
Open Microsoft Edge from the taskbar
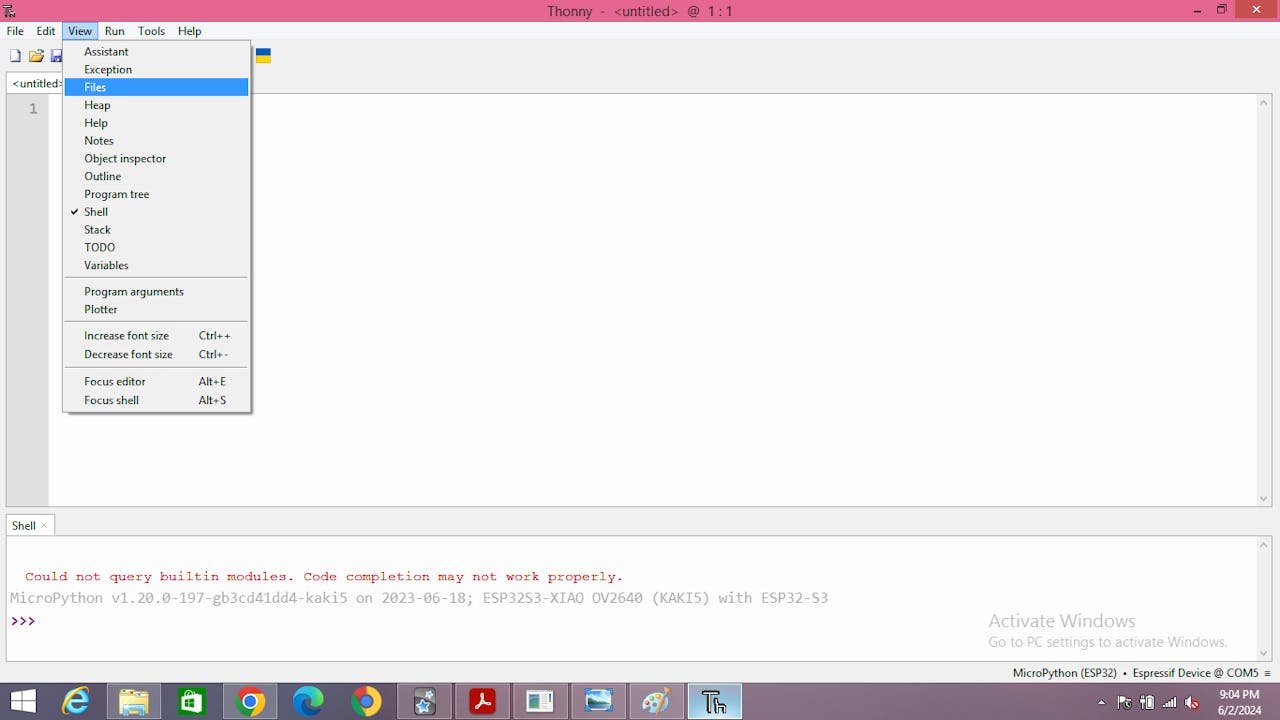click(x=308, y=702)
